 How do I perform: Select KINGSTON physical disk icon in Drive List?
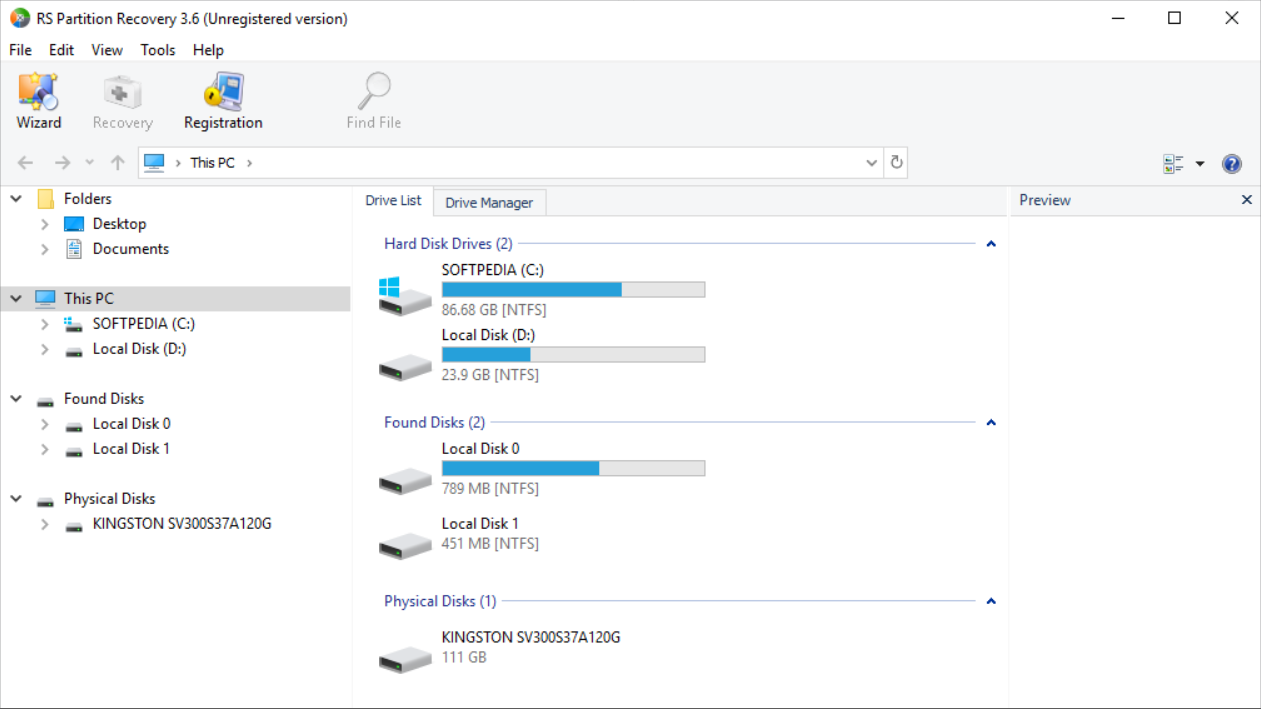[x=405, y=660]
